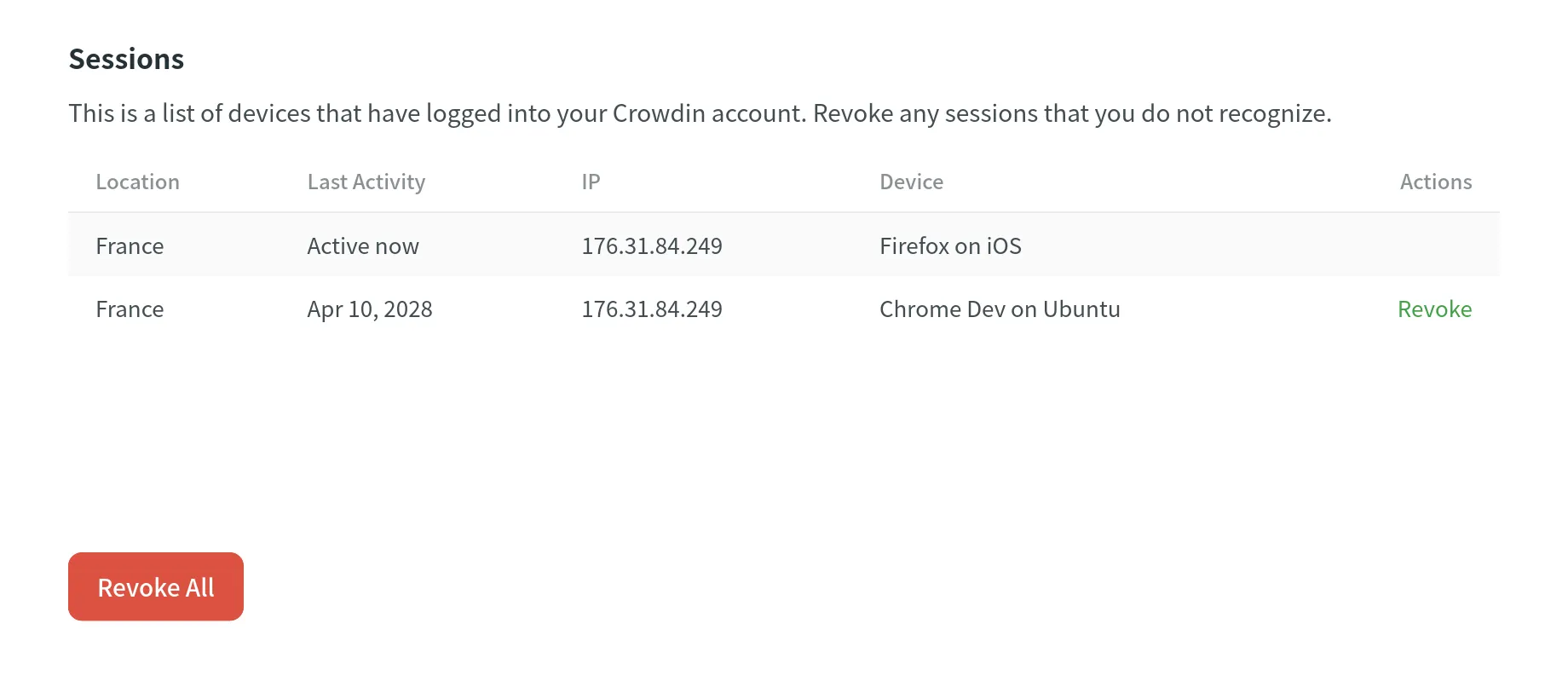Select the Firefox on iOS device cell
The height and width of the screenshot is (681, 1568).
(950, 246)
